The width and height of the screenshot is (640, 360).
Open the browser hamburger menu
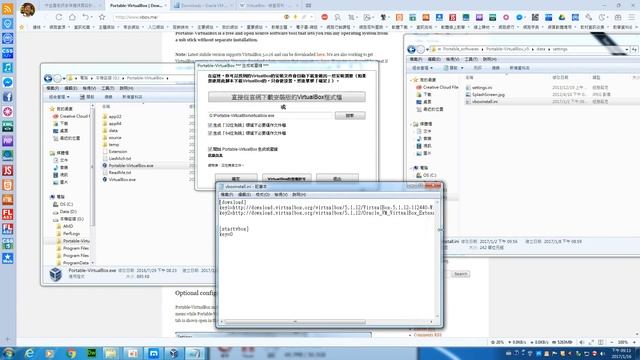point(631,17)
